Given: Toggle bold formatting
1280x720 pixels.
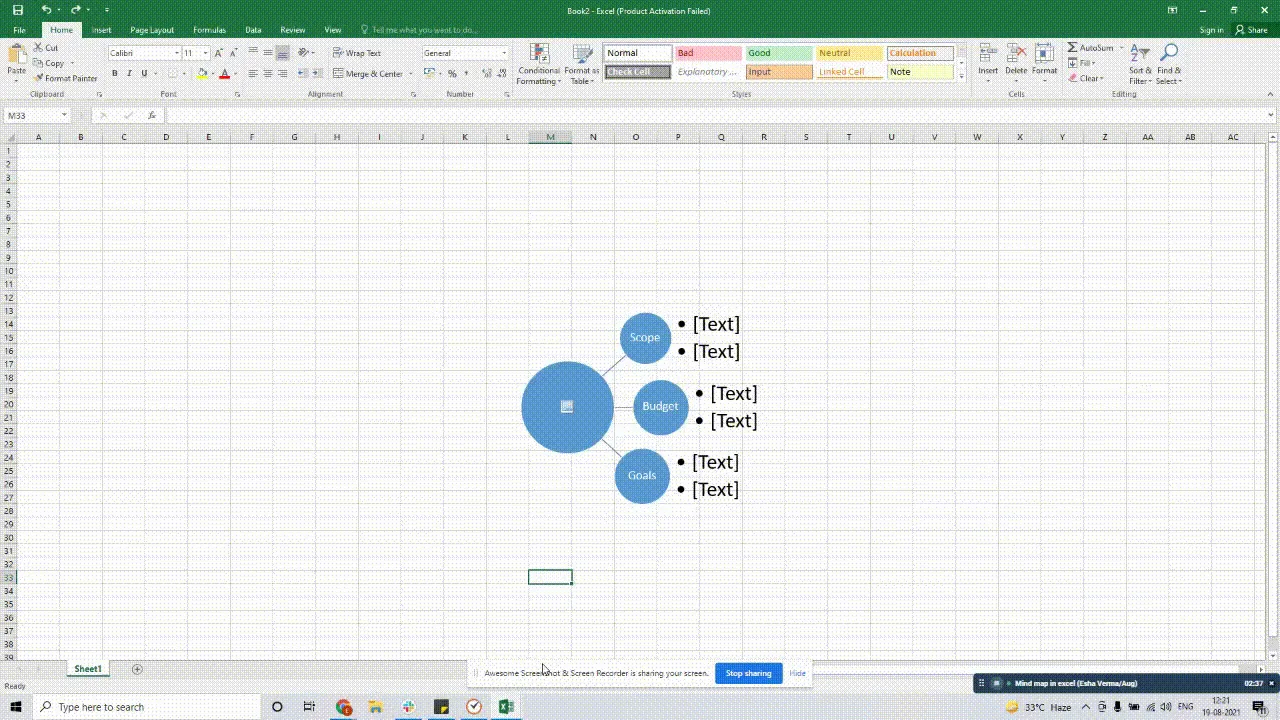Looking at the screenshot, I should 115,73.
